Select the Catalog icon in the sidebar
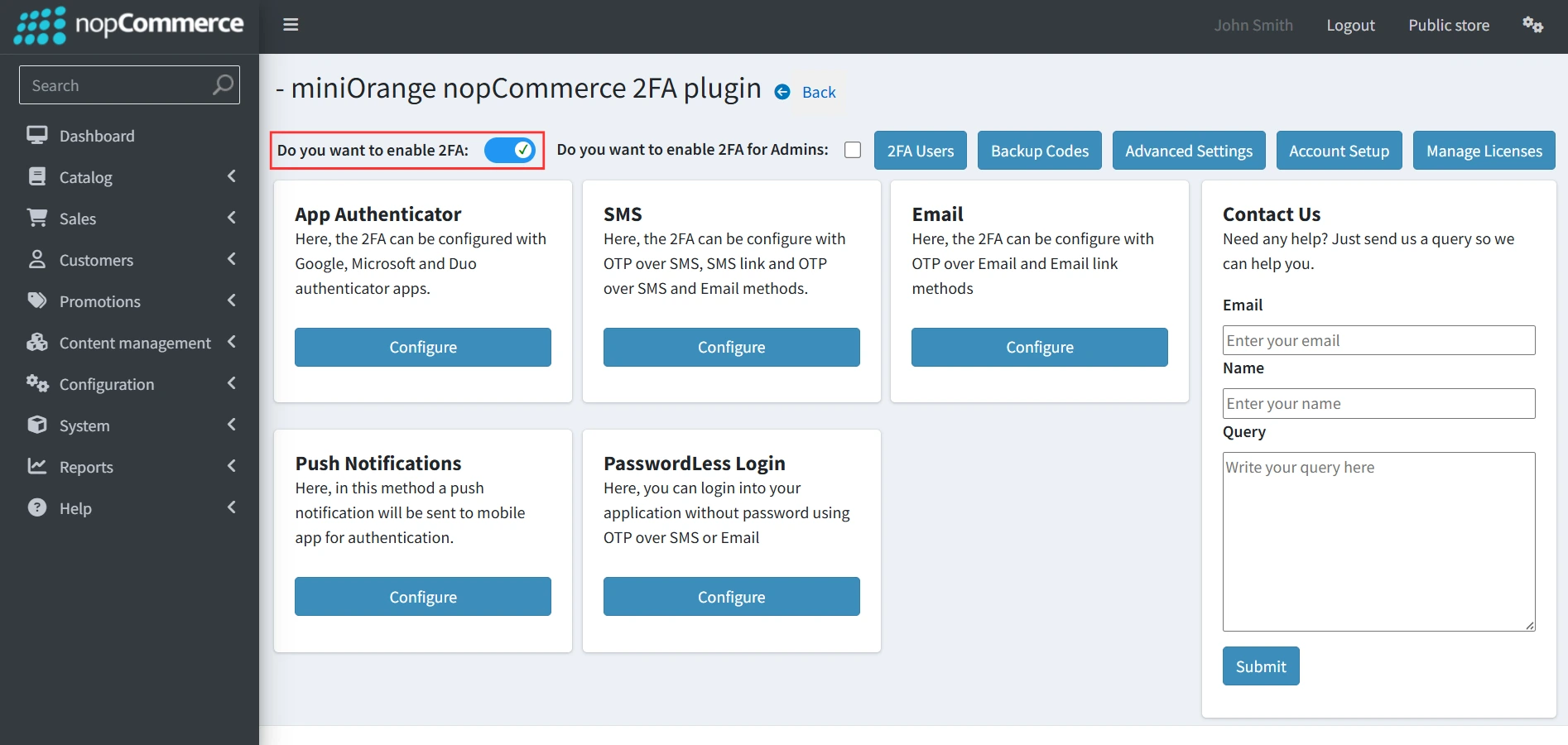 tap(37, 176)
